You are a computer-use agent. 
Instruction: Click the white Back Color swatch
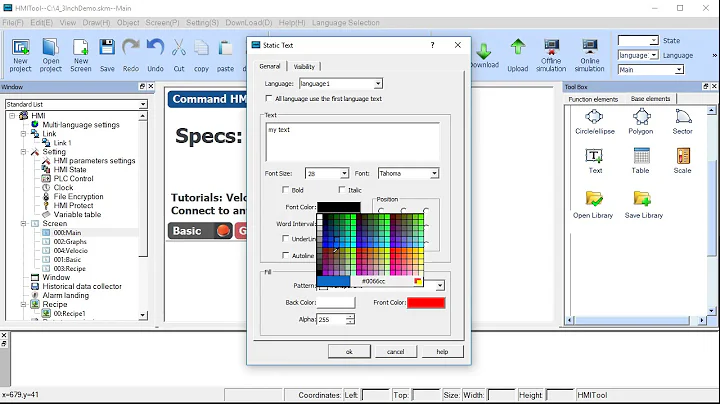tap(336, 303)
